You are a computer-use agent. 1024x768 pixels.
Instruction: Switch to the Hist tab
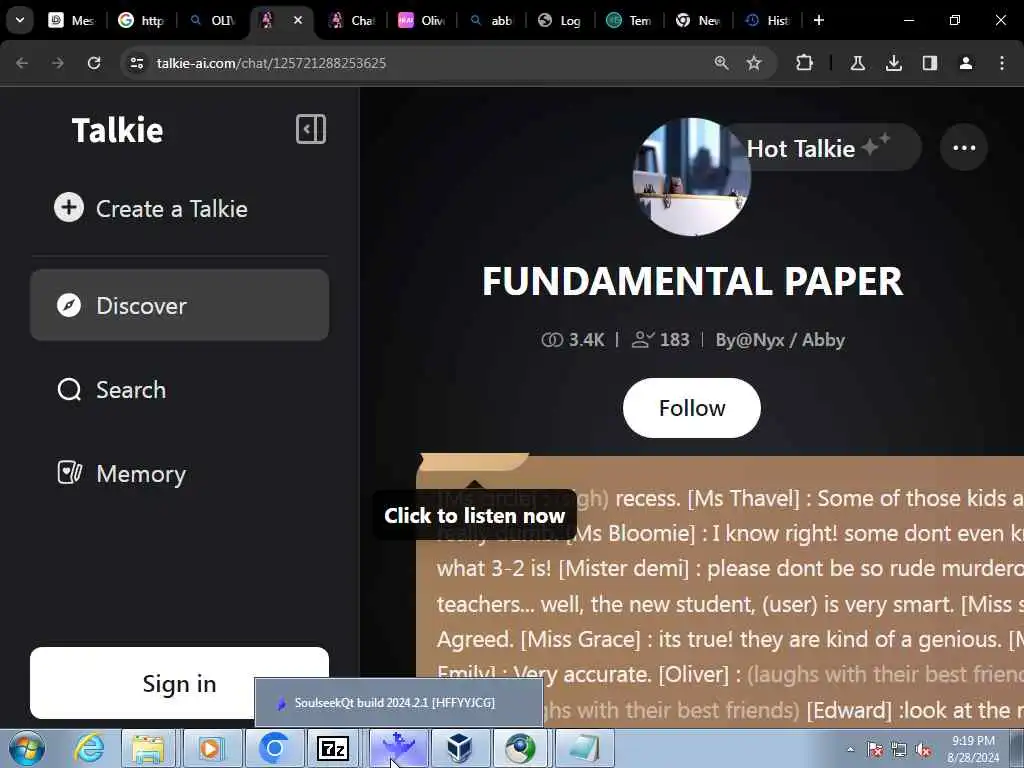[x=768, y=20]
